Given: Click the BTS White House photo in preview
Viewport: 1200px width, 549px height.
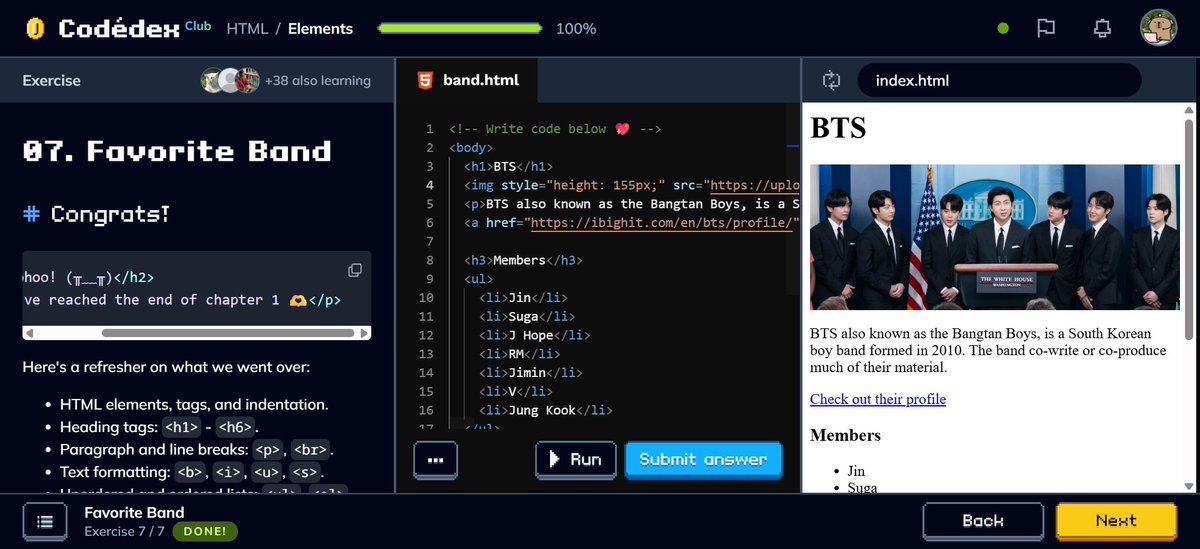Looking at the screenshot, I should 995,237.
